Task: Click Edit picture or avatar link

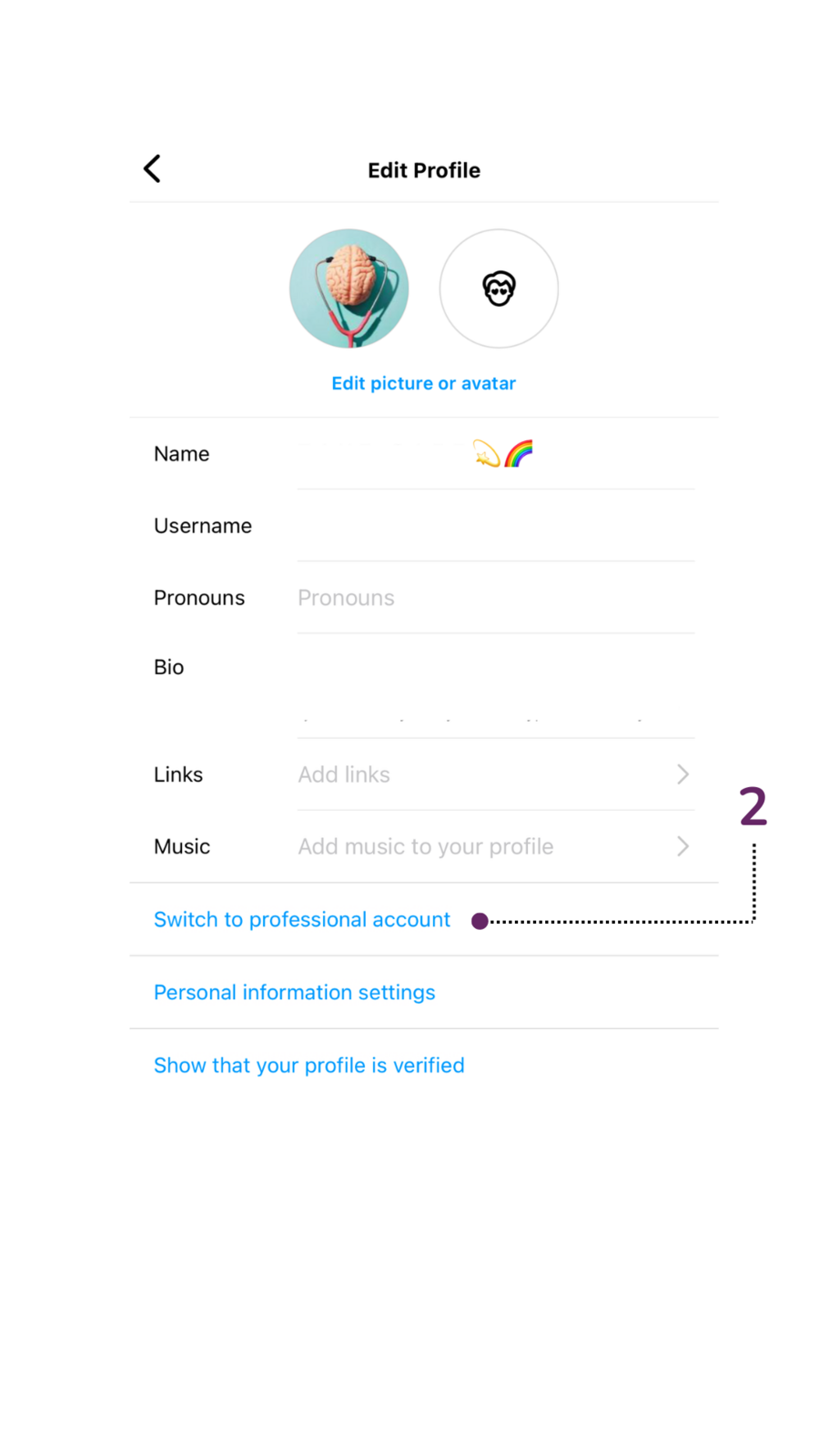Action: 423,383
